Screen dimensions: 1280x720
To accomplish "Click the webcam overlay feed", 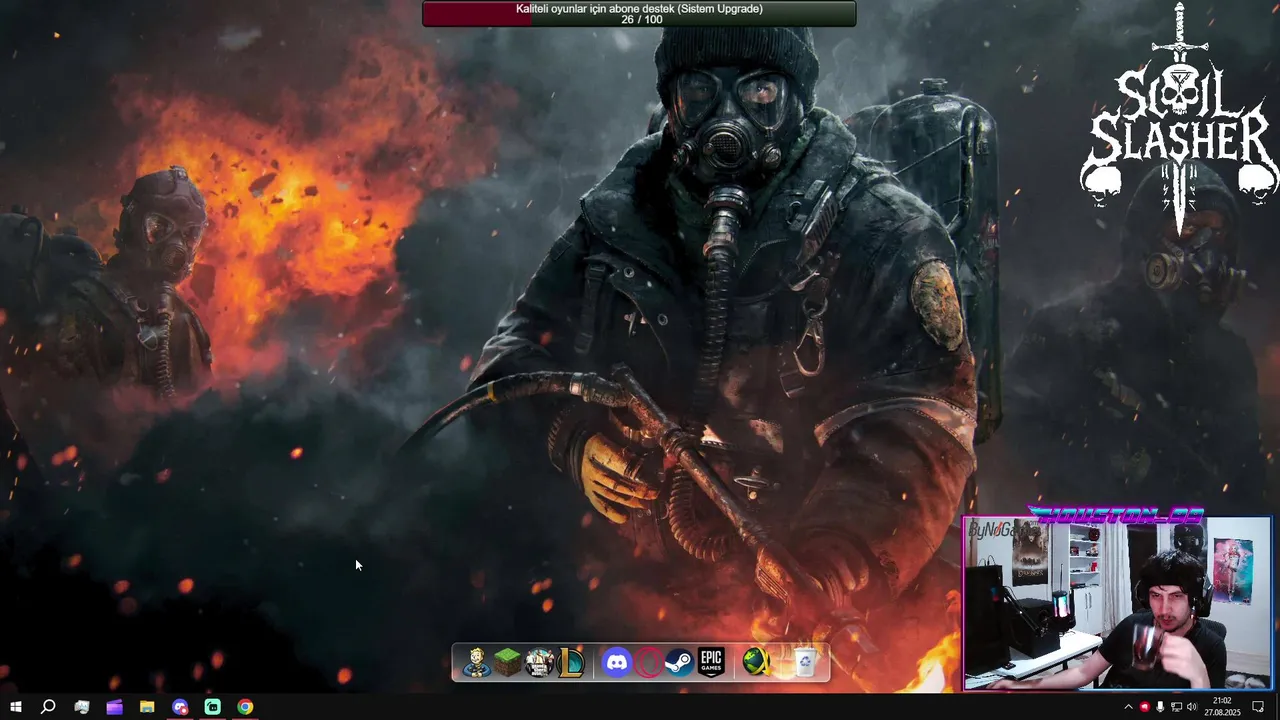I will coord(1117,603).
